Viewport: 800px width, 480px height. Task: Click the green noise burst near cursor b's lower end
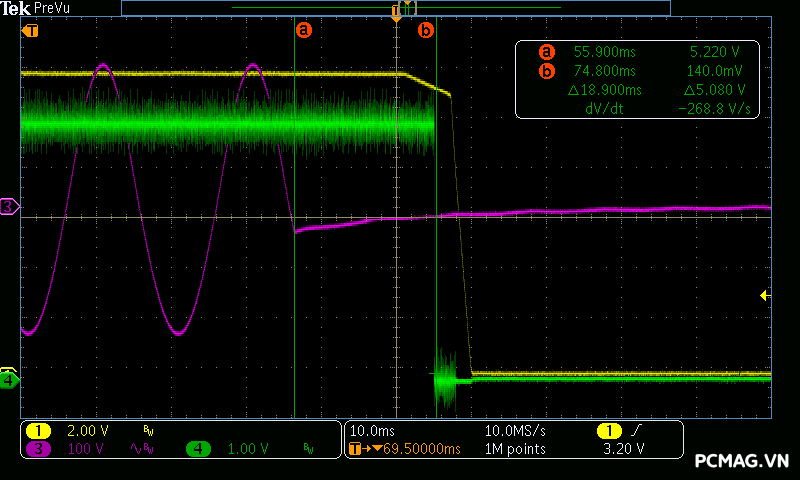445,379
